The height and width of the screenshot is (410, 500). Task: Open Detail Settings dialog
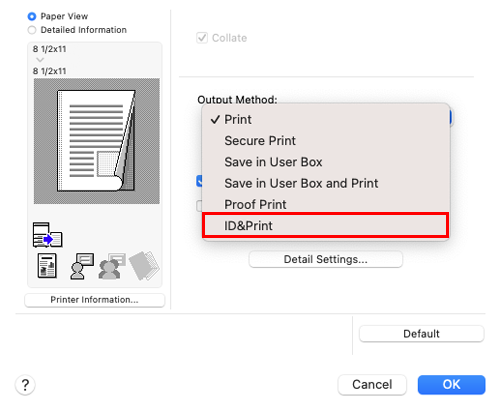326,259
